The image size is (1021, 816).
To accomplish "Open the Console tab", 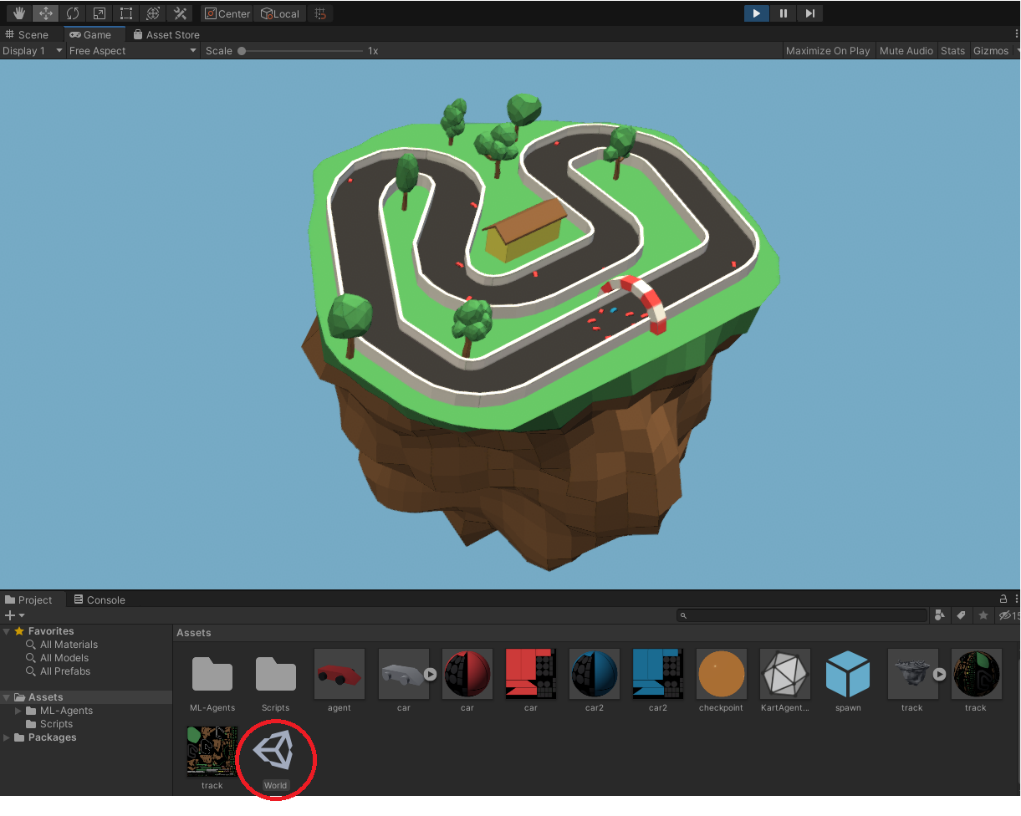I will [100, 600].
